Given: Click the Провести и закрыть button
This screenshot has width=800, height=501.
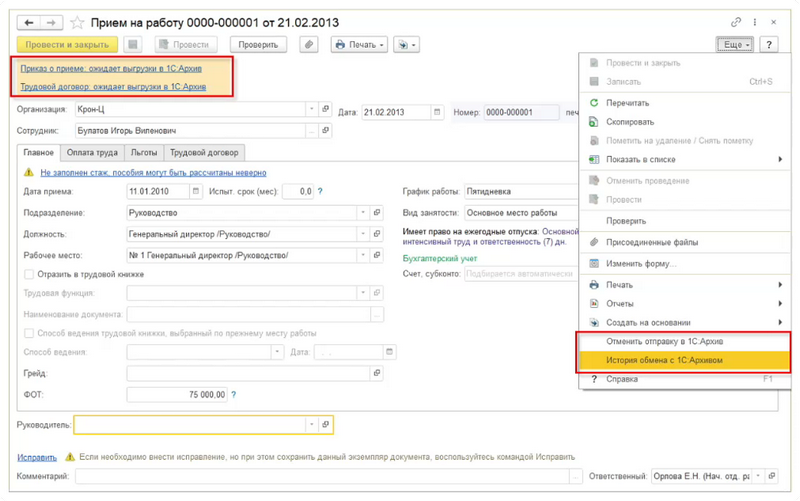Looking at the screenshot, I should 67,45.
